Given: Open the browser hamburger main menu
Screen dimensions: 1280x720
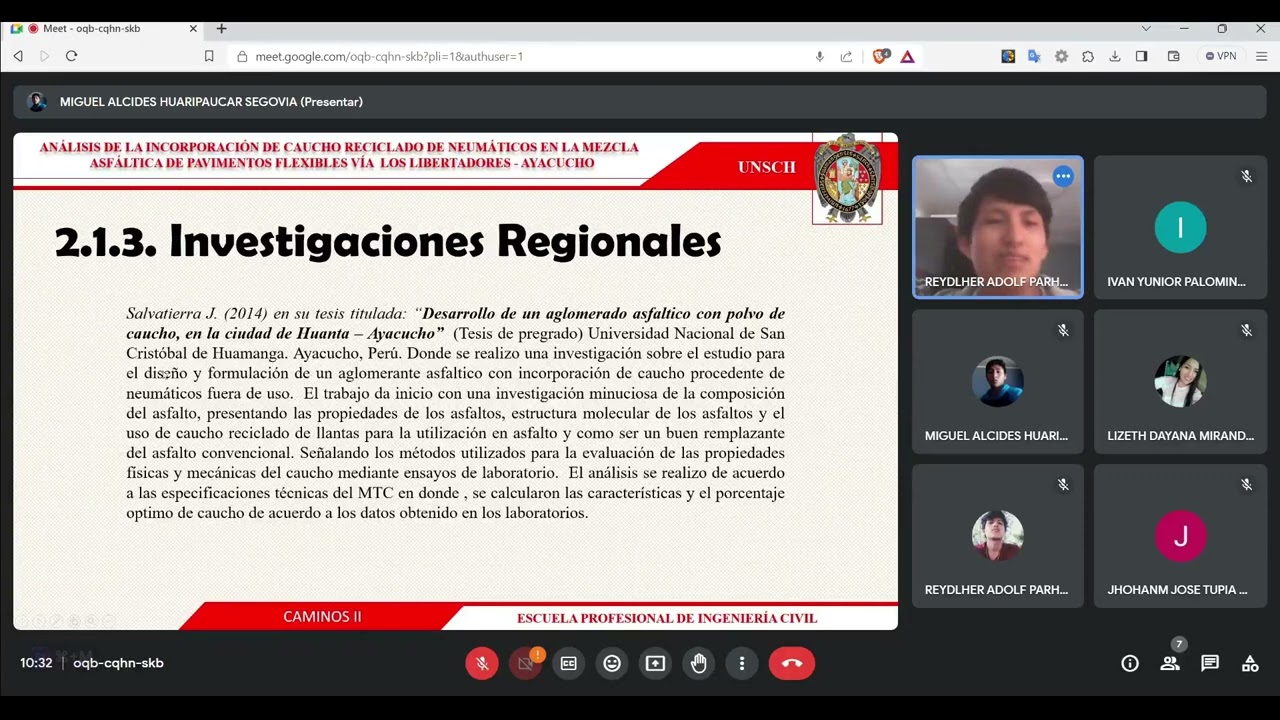Looking at the screenshot, I should tap(1260, 56).
